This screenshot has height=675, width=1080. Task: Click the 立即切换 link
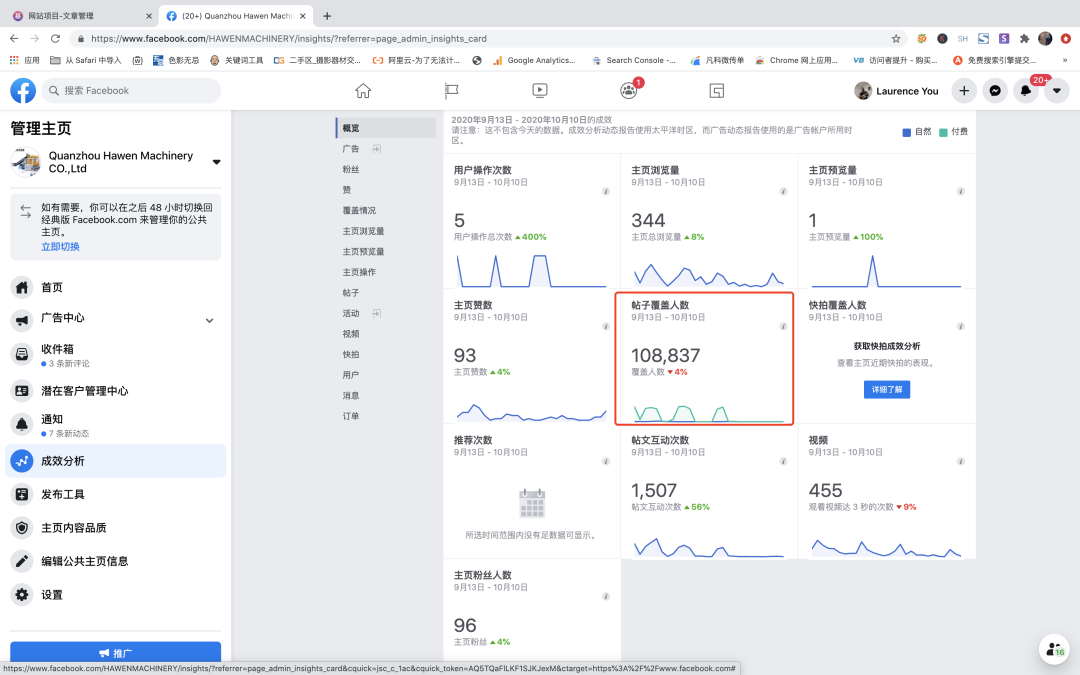tap(61, 247)
